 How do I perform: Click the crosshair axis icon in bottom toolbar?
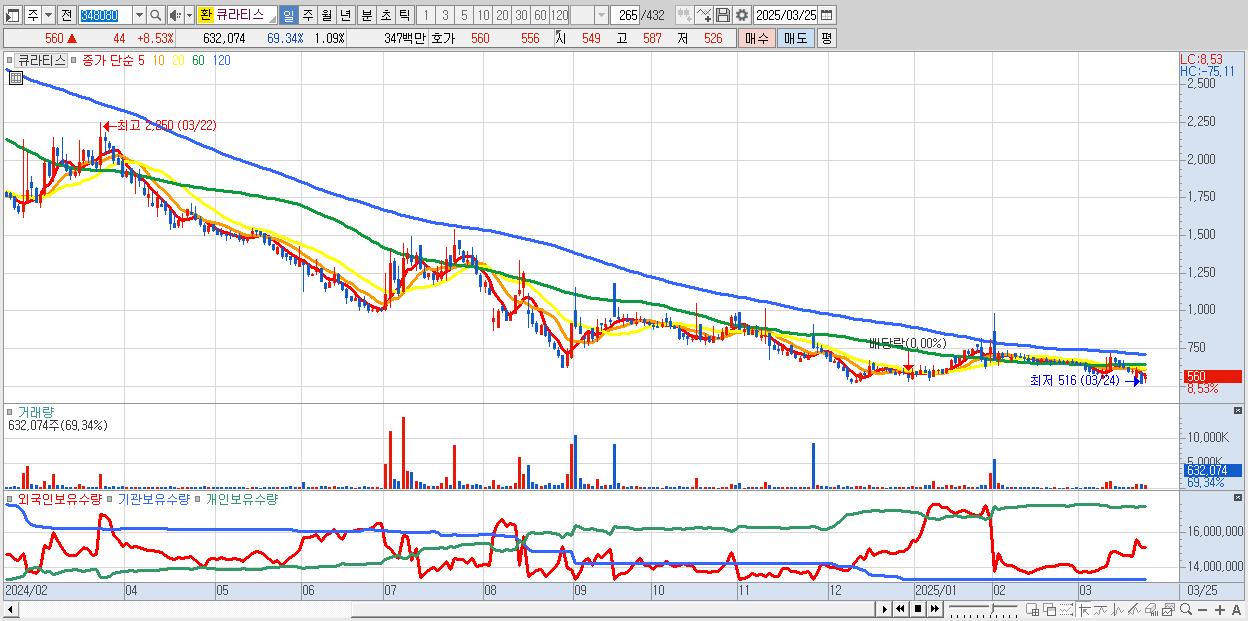tap(1083, 610)
